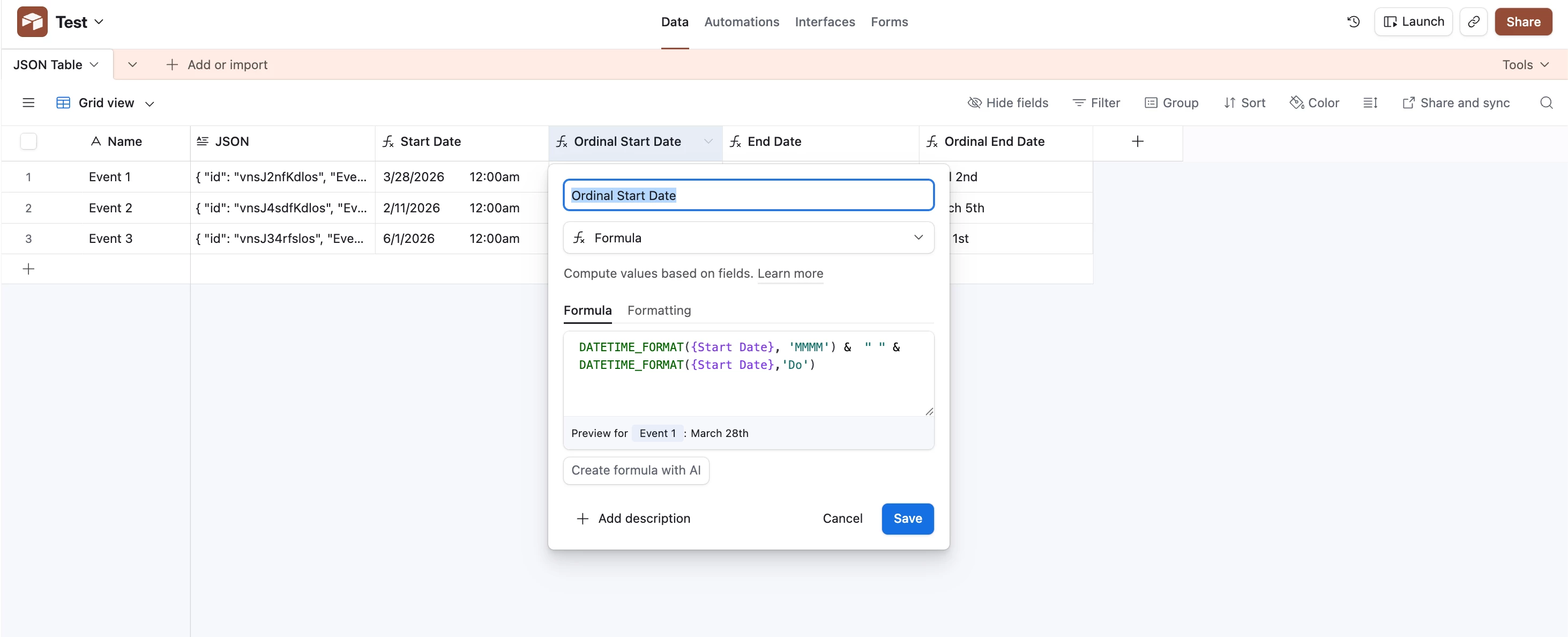Open search with magnifying glass icon
Viewport: 1568px width, 637px height.
pos(1546,103)
